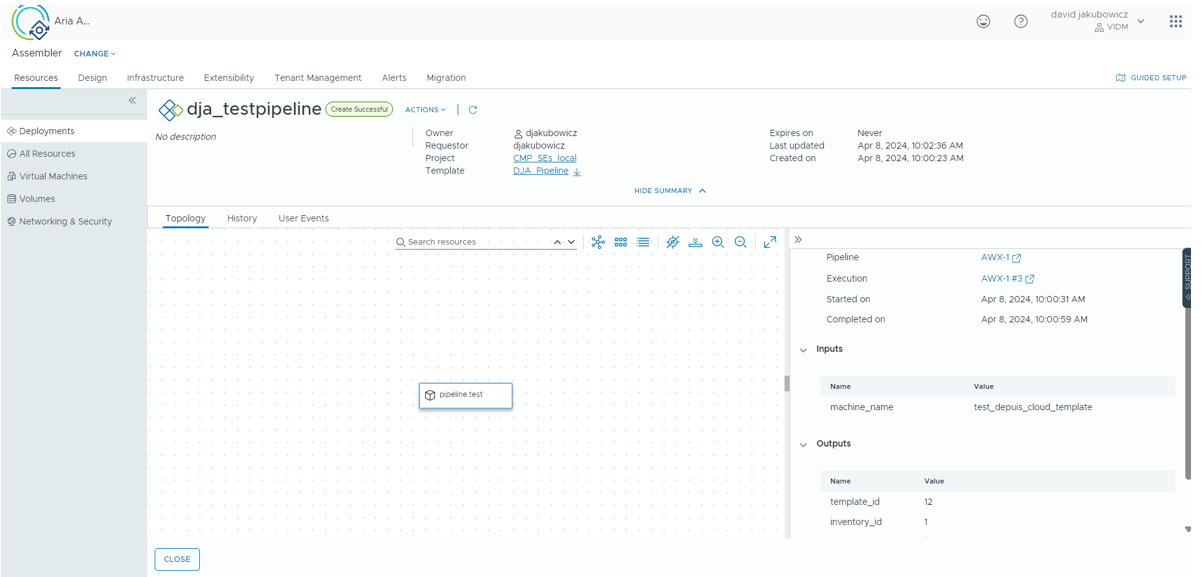Image resolution: width=1202 pixels, height=577 pixels.
Task: Open the apps grid switcher icon
Action: coord(1176,21)
